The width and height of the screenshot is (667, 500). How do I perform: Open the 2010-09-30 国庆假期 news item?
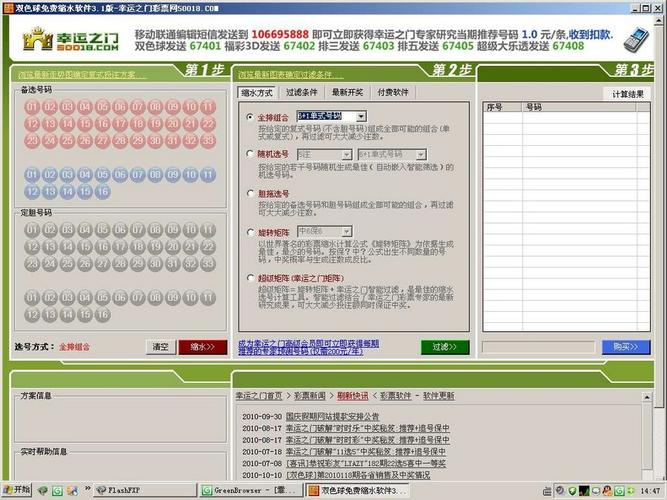[x=332, y=416]
